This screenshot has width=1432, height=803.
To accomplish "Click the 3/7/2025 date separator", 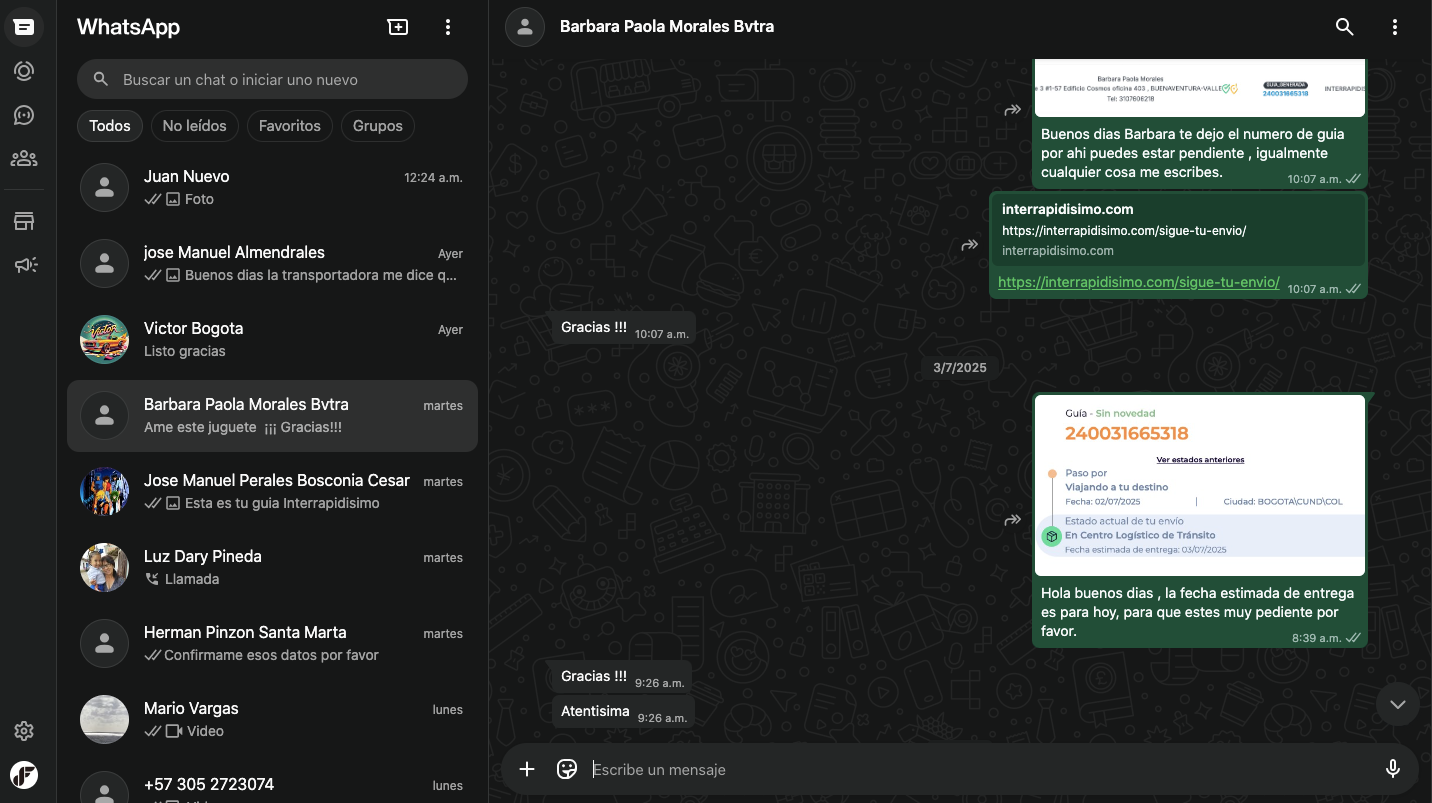I will click(x=960, y=368).
